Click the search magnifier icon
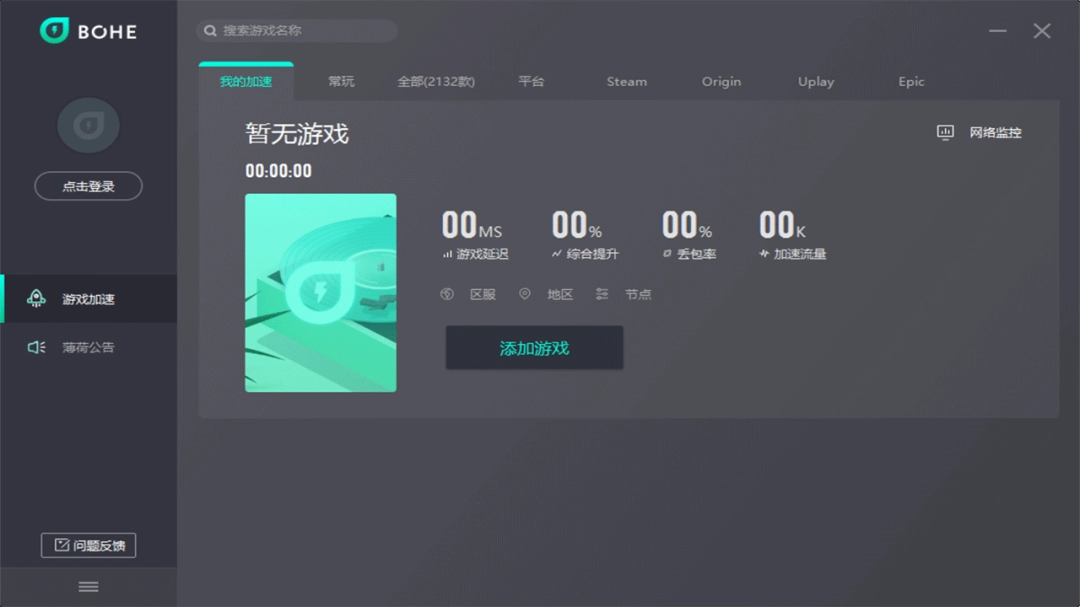Screen dimensions: 1080x607 pos(210,31)
